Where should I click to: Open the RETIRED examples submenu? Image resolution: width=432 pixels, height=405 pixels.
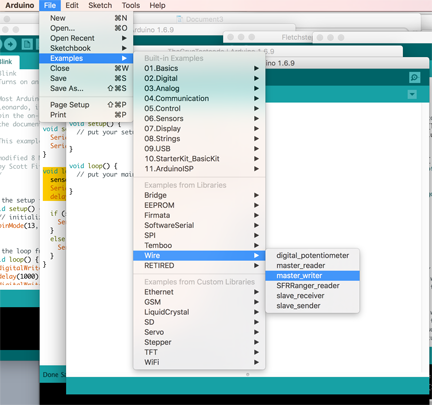coord(199,265)
